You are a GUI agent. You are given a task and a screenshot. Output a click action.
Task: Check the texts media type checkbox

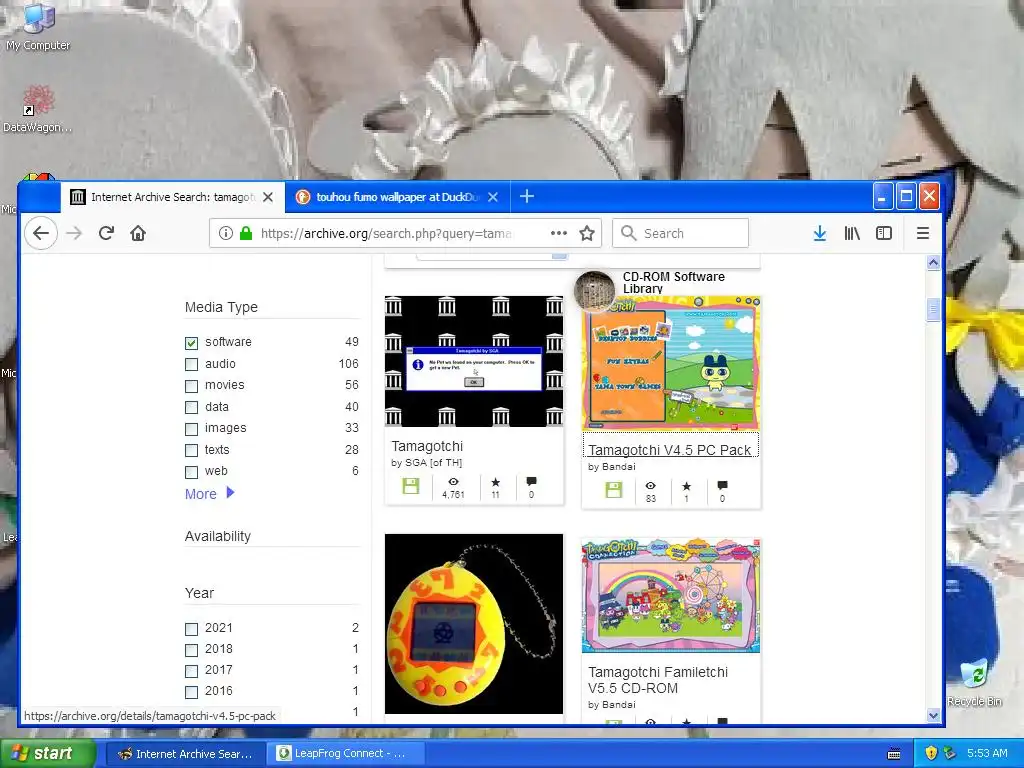191,451
